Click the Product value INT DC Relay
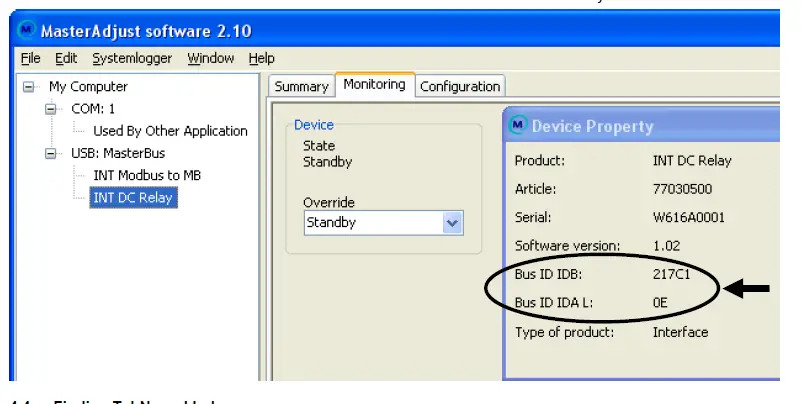This screenshot has width=802, height=404. pos(692,161)
